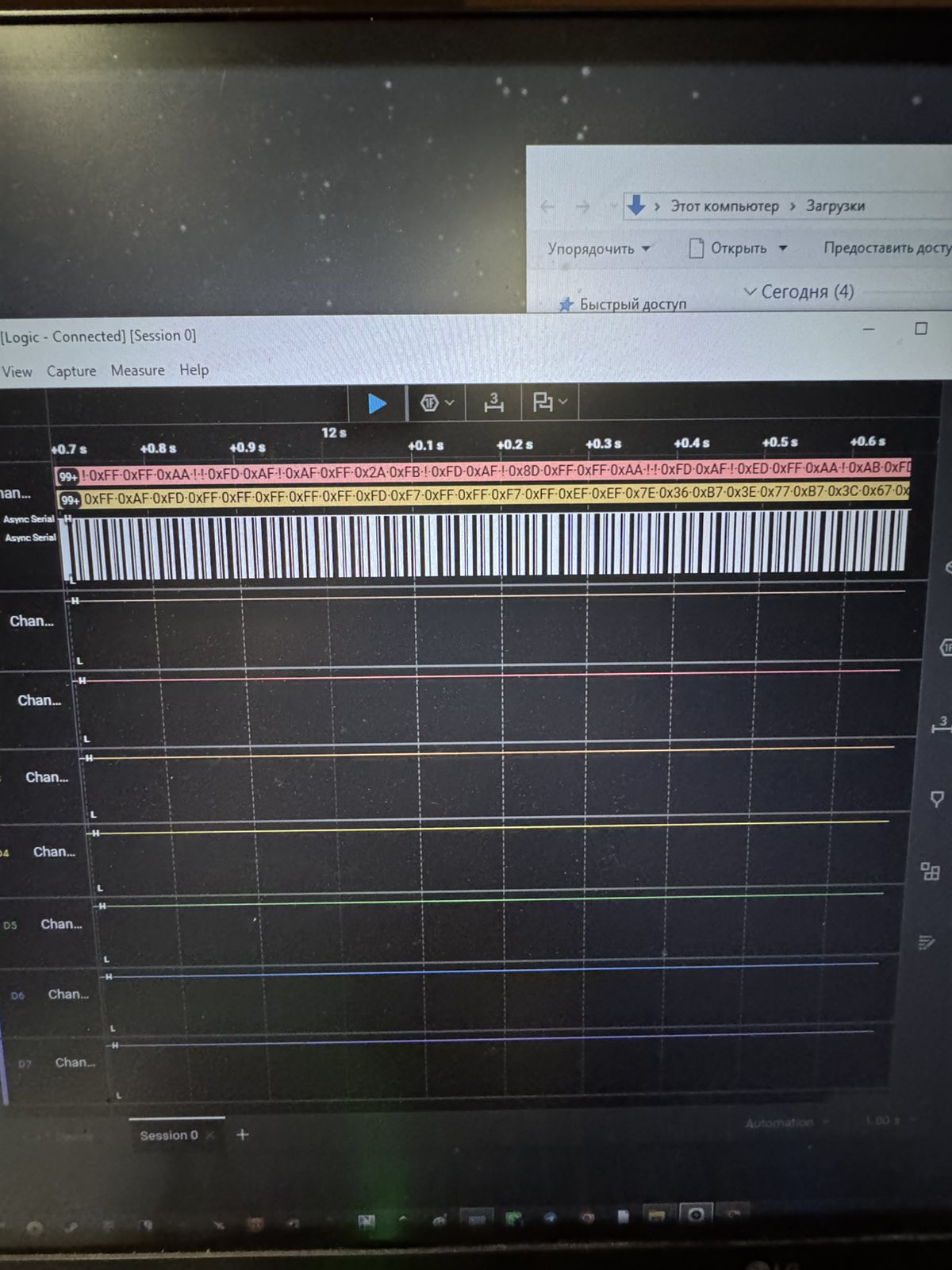Click 'Предоставить доступ' in Explorer toolbar
The image size is (952, 1270).
(888, 248)
